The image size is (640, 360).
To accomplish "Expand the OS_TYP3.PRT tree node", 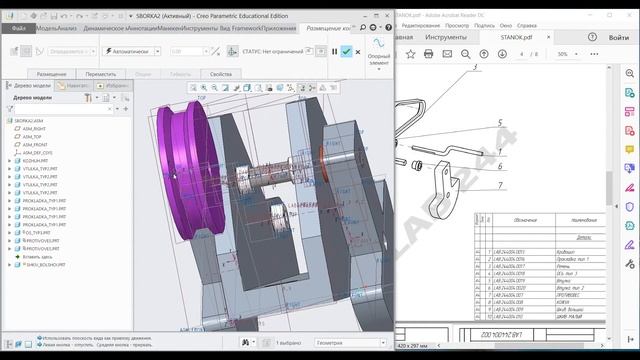I will tap(9, 233).
